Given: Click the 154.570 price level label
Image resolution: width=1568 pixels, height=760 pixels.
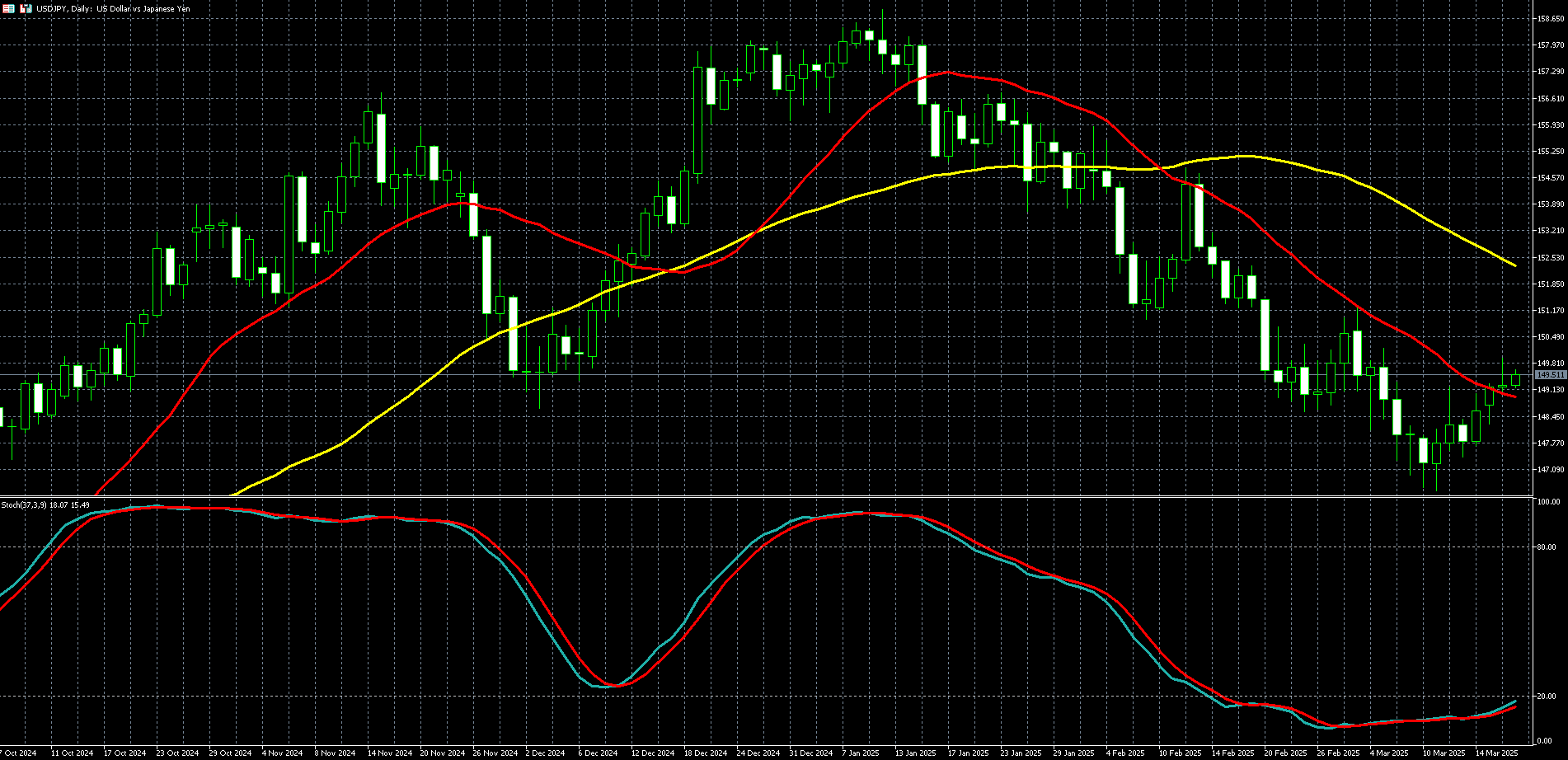Looking at the screenshot, I should tap(1551, 178).
